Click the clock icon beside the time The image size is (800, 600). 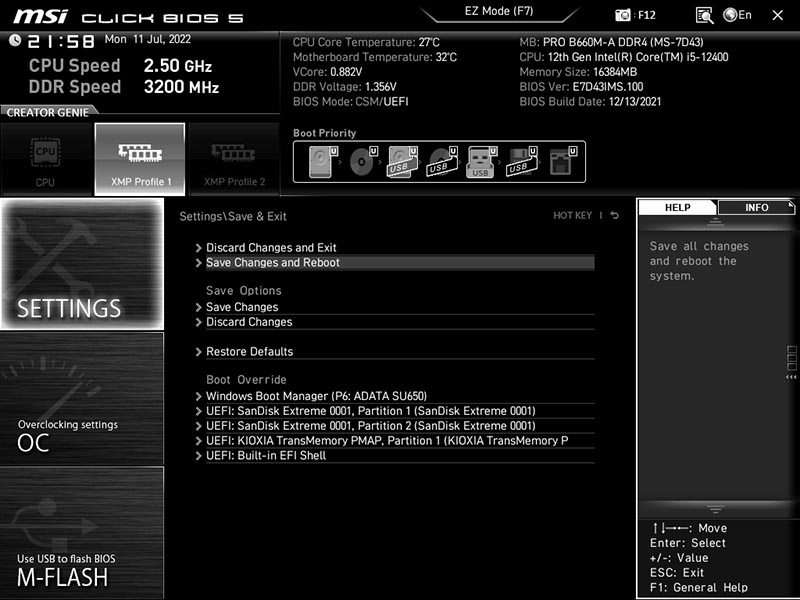[15, 40]
